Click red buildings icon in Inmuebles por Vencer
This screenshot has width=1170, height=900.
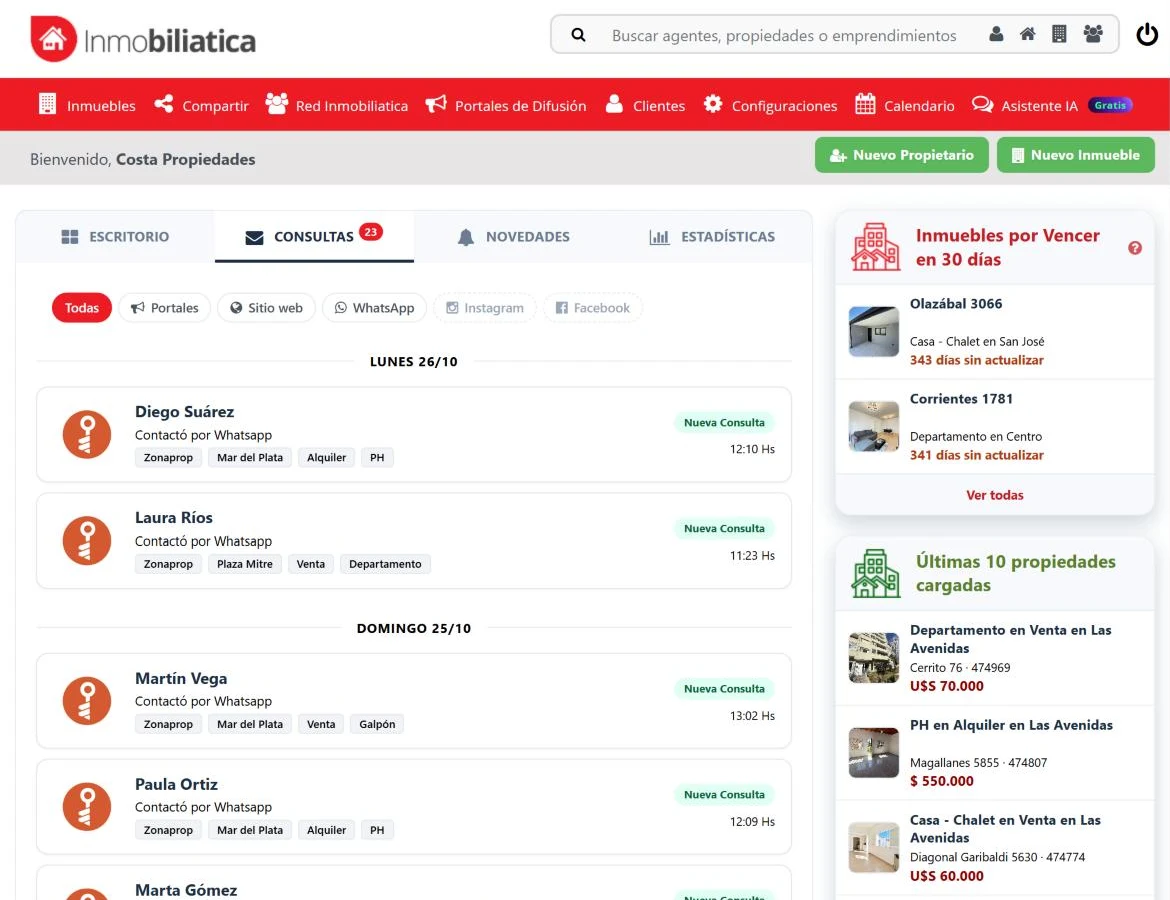click(x=875, y=247)
